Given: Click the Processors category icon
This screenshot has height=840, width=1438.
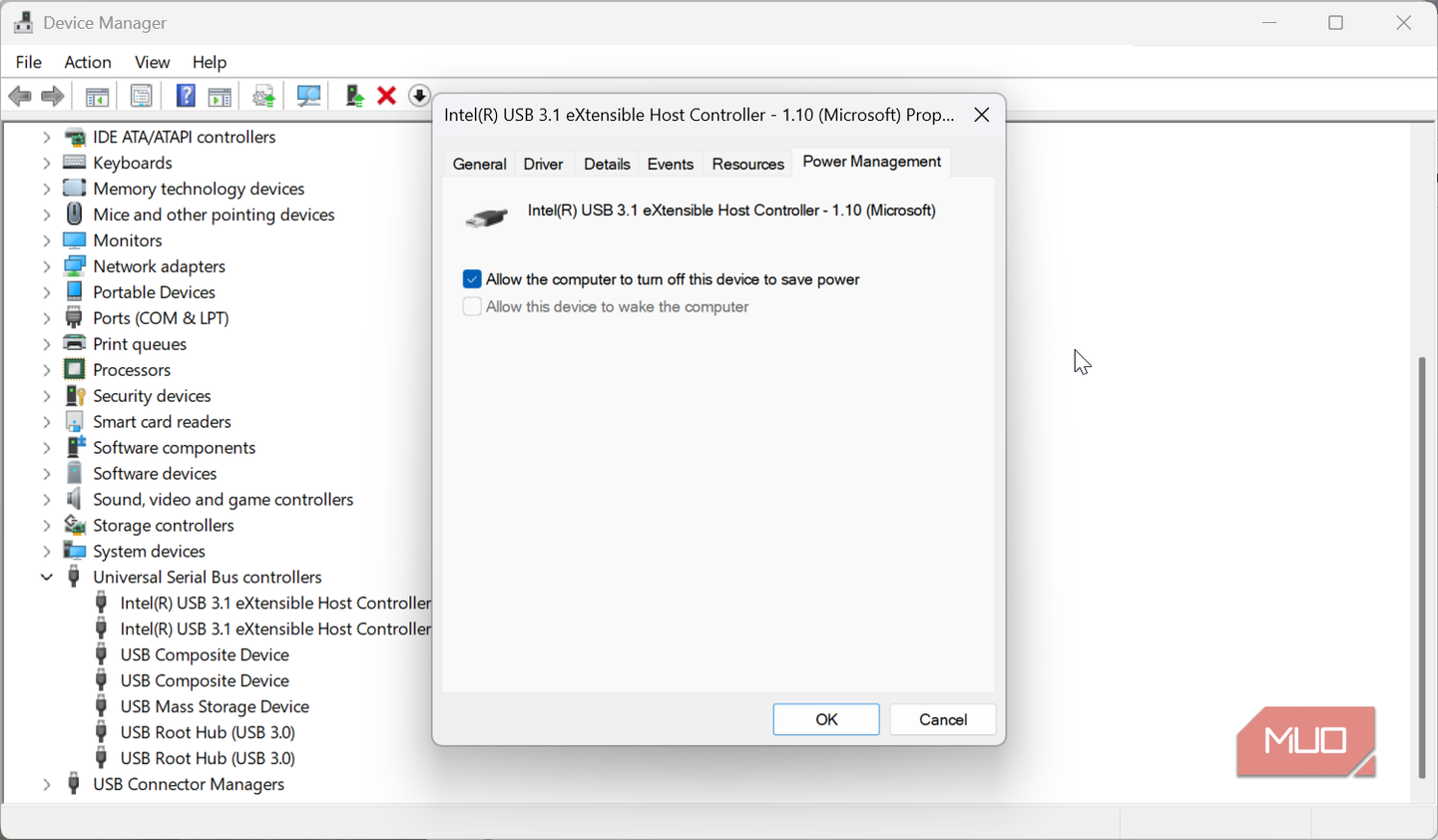Looking at the screenshot, I should tap(74, 369).
